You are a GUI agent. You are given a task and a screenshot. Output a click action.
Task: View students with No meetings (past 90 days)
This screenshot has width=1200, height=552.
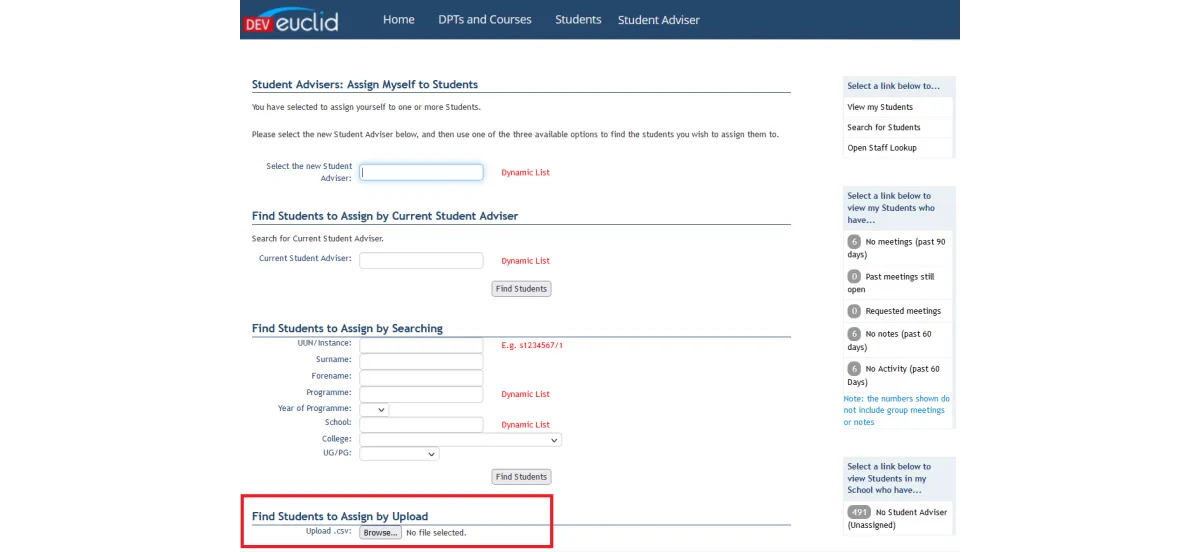click(x=896, y=247)
